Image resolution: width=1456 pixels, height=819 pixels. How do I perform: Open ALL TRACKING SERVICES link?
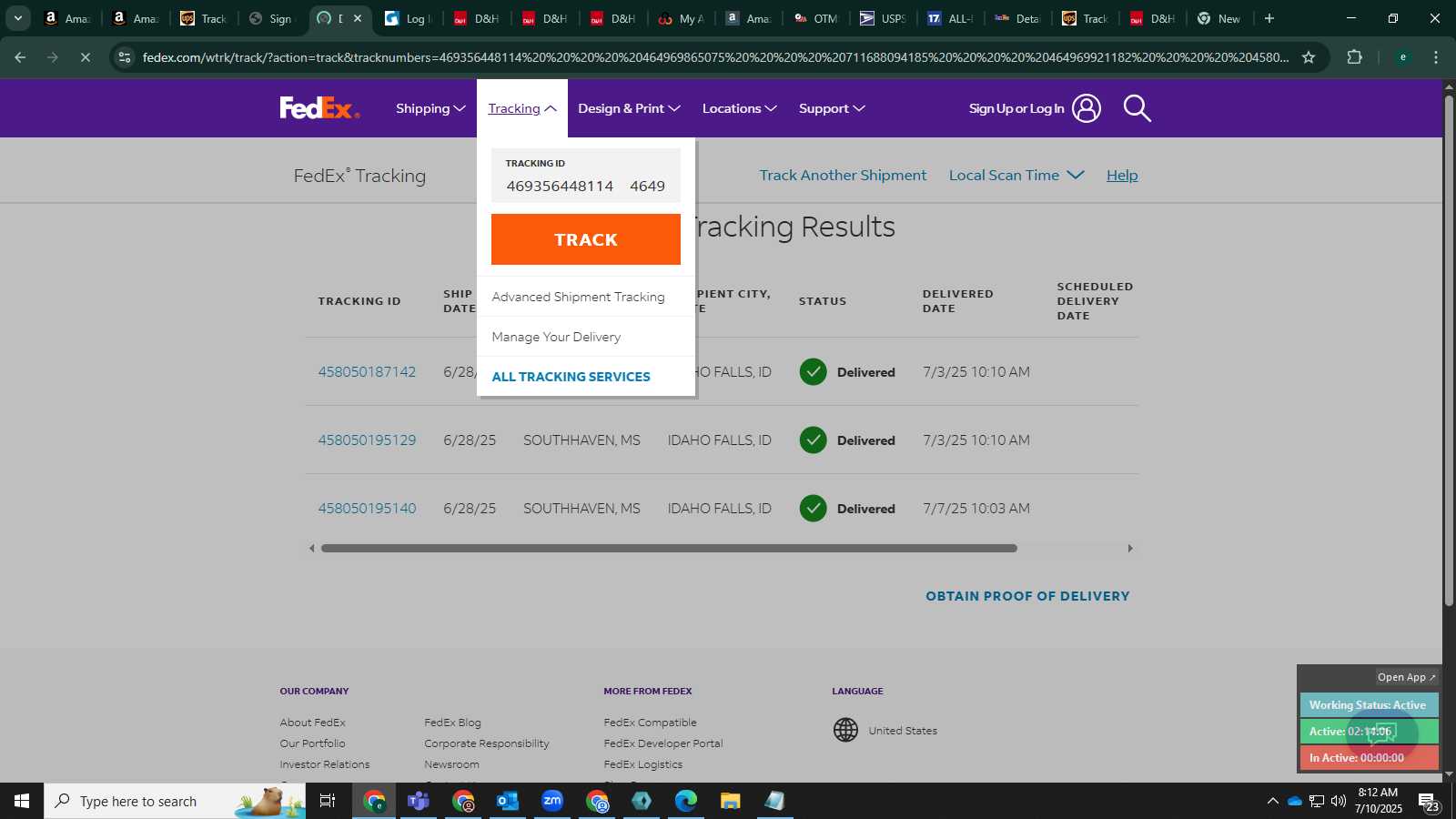[571, 377]
